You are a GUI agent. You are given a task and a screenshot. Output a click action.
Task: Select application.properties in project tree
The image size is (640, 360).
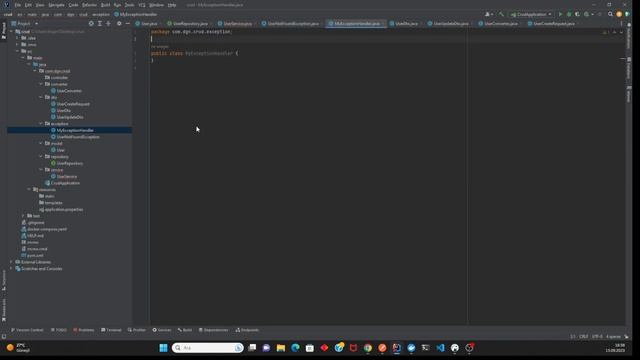point(63,209)
